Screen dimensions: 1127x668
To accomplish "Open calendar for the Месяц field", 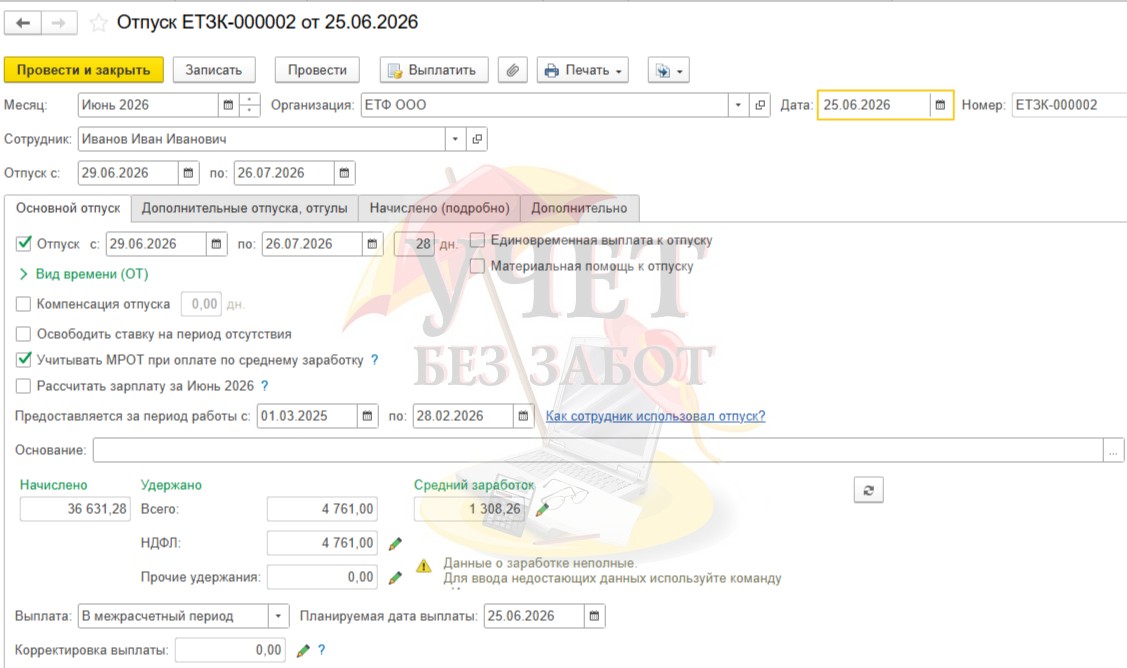I will point(228,105).
